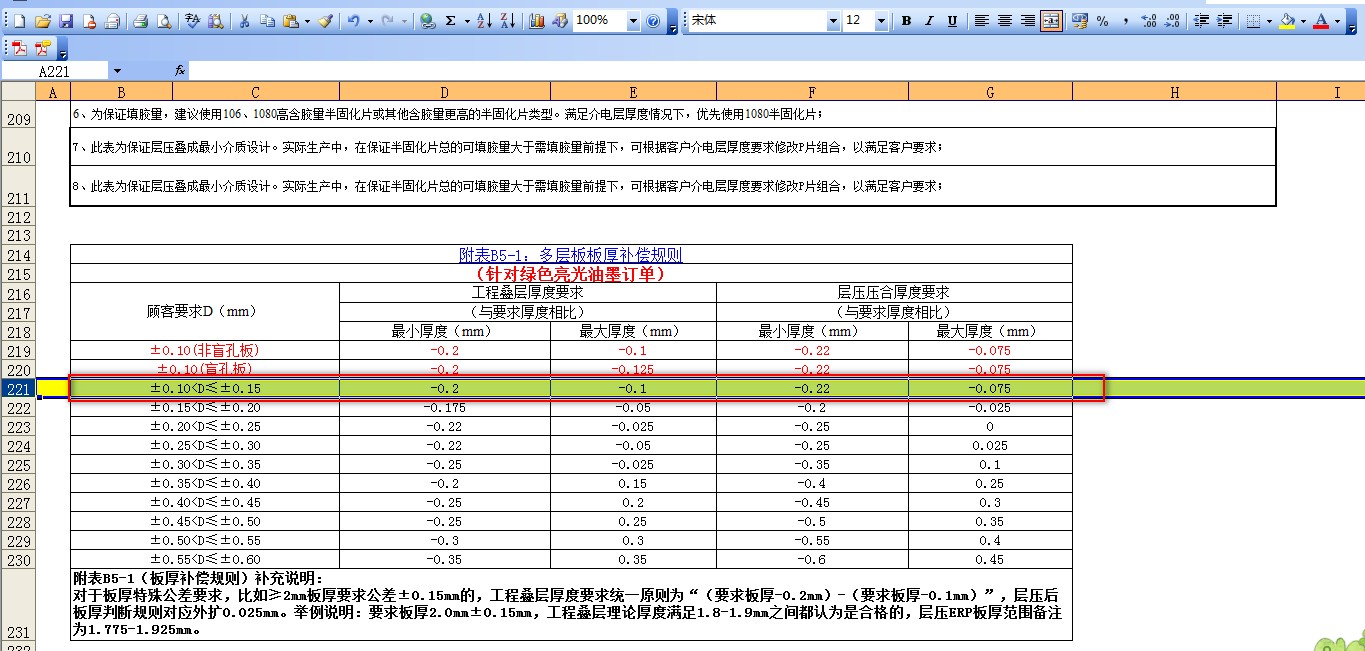Viewport: 1365px width, 651px height.
Task: Open the Research pane icon
Action: pos(215,21)
